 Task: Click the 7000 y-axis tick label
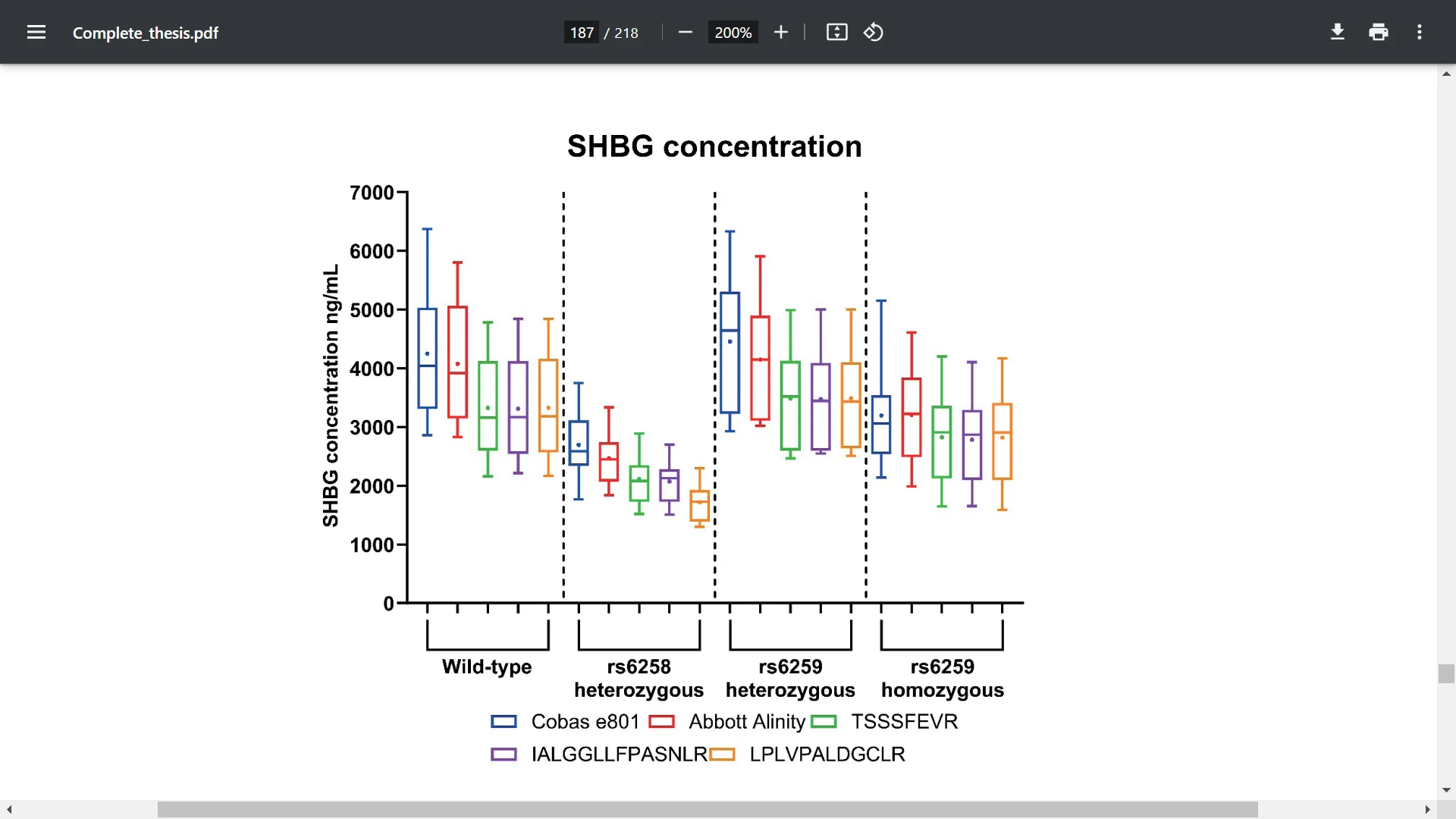pos(372,193)
